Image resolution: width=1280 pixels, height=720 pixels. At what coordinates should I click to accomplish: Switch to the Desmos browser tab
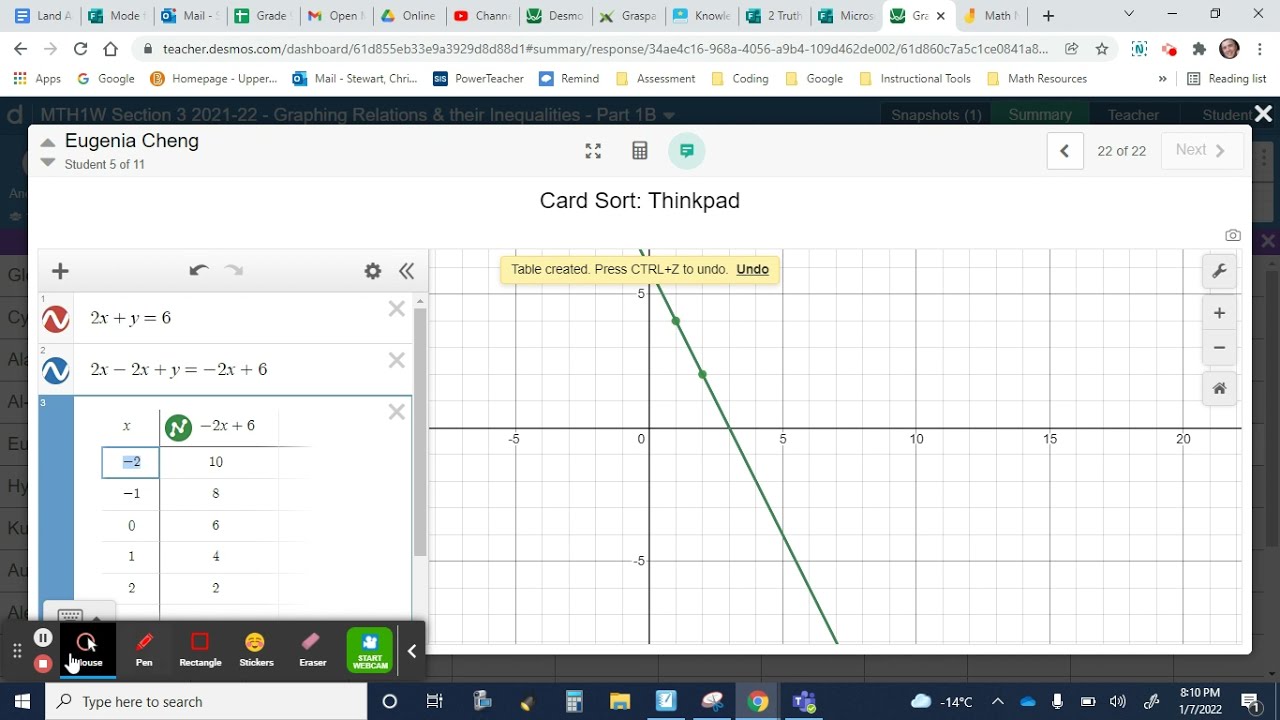[x=553, y=16]
